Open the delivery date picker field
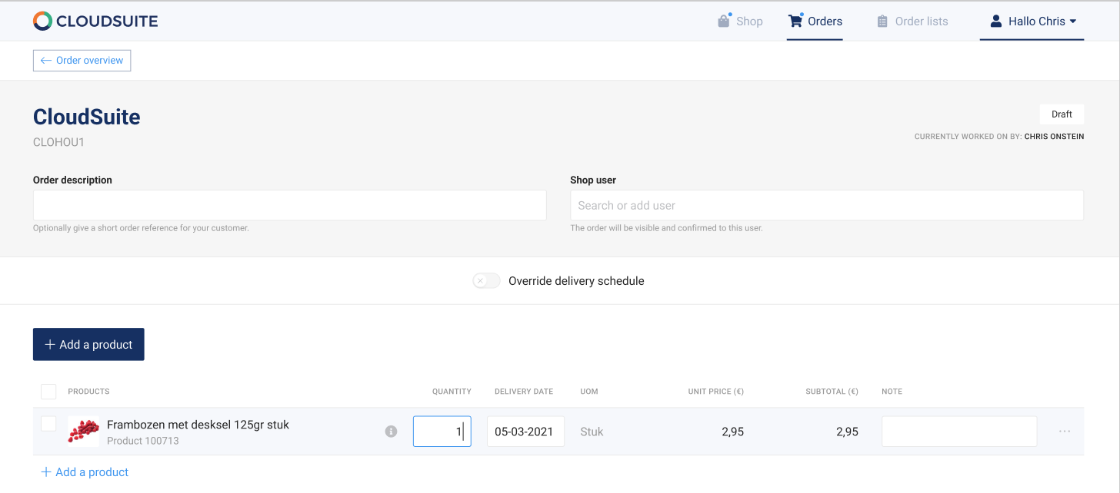The height and width of the screenshot is (493, 1120). pyautogui.click(x=526, y=432)
